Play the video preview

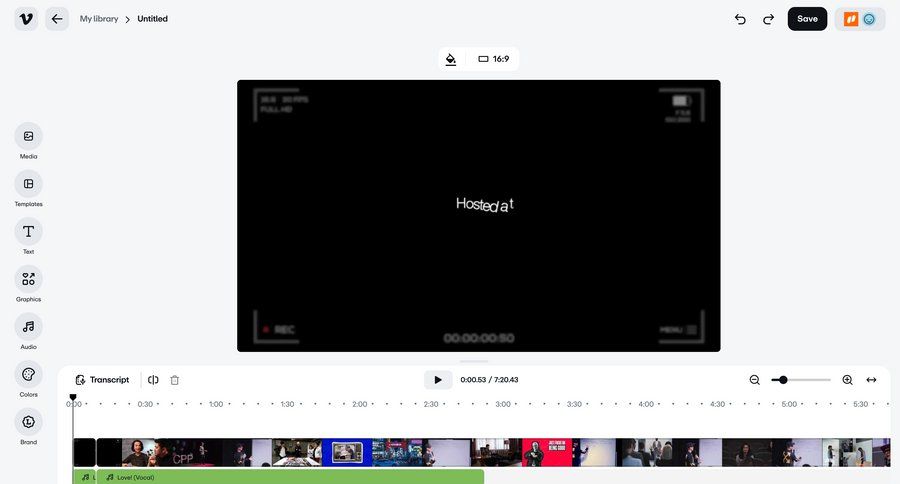pos(438,380)
